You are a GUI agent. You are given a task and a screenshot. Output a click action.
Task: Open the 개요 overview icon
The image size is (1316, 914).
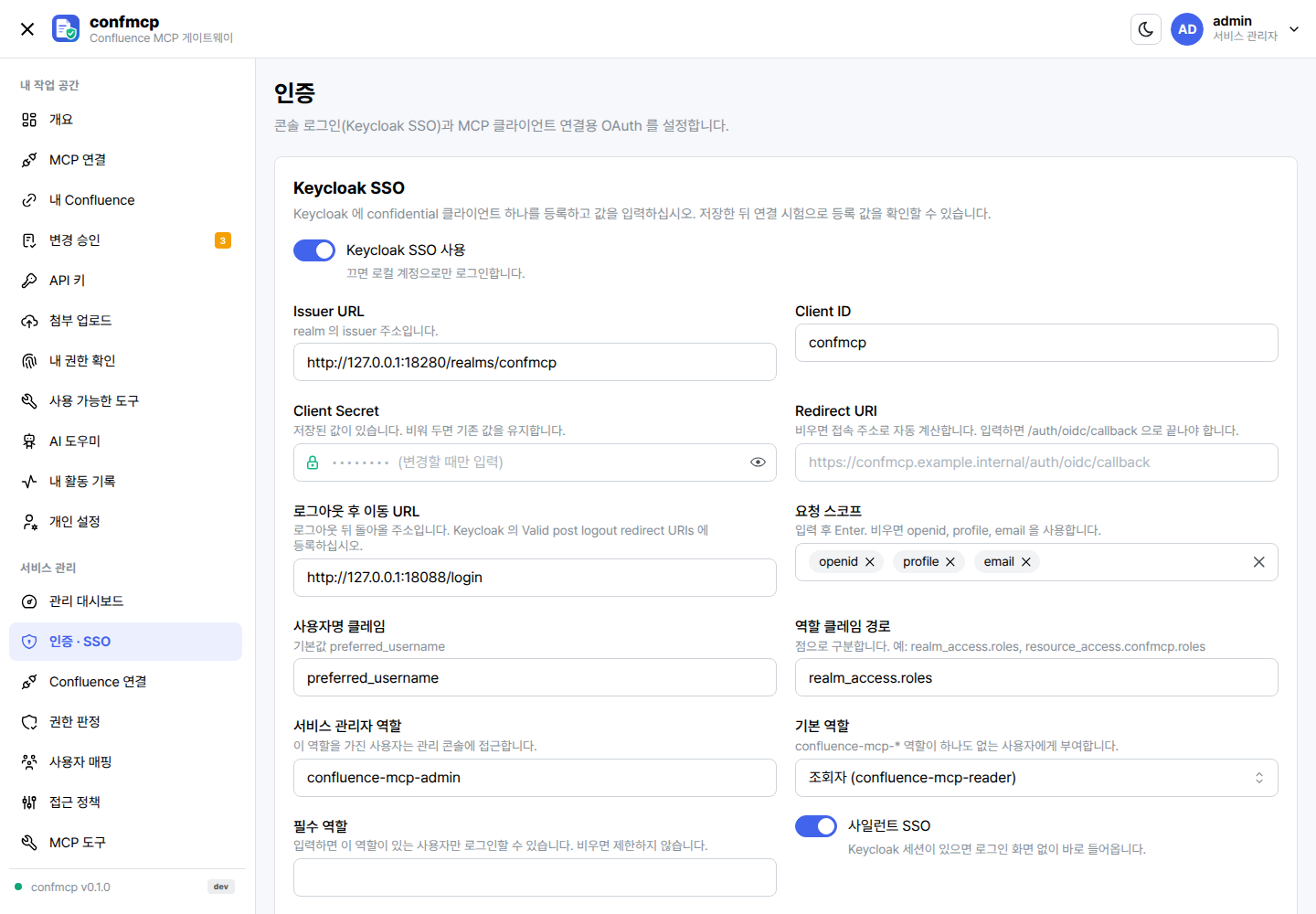click(x=29, y=120)
